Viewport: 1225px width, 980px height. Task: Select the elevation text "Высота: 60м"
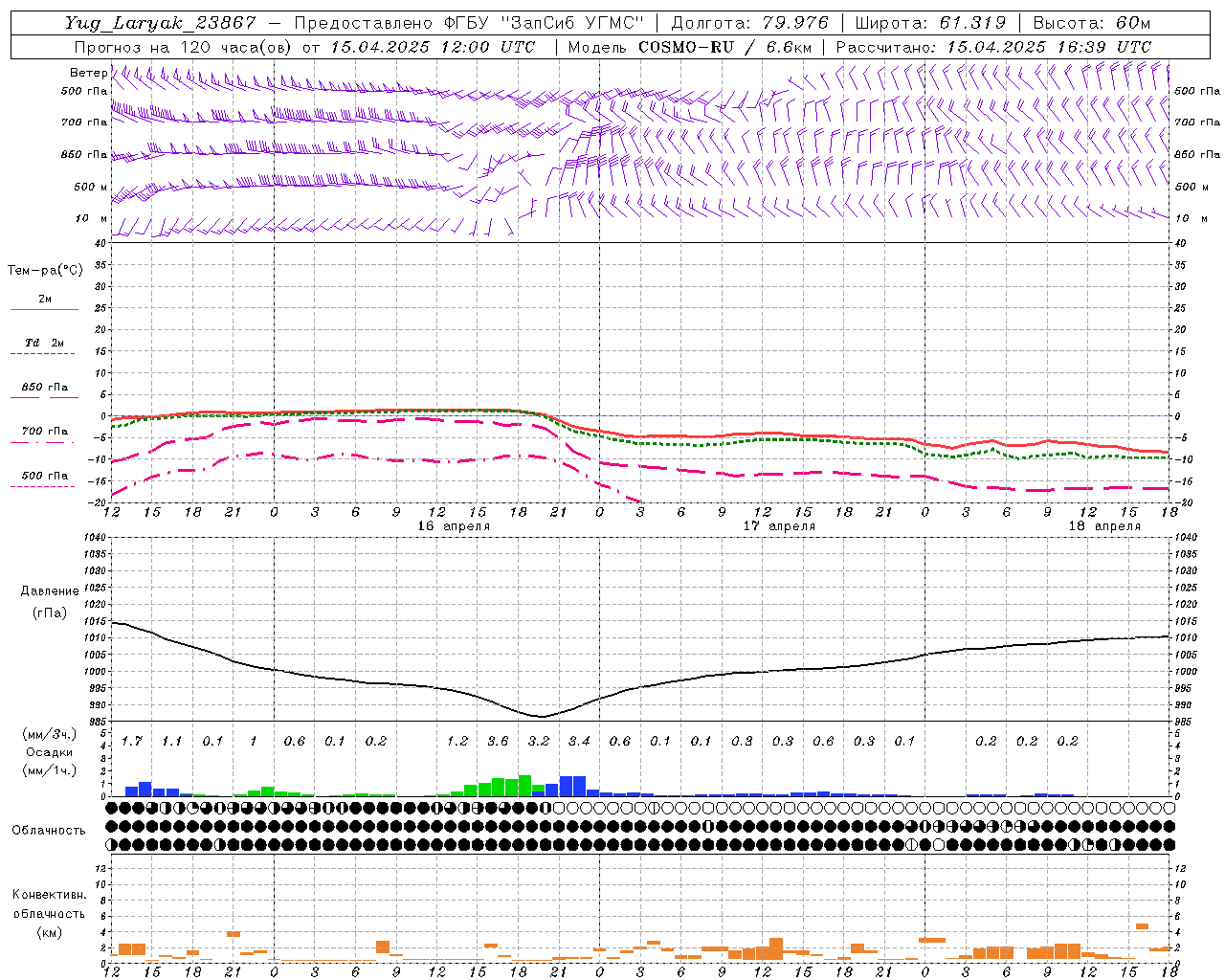point(1092,23)
